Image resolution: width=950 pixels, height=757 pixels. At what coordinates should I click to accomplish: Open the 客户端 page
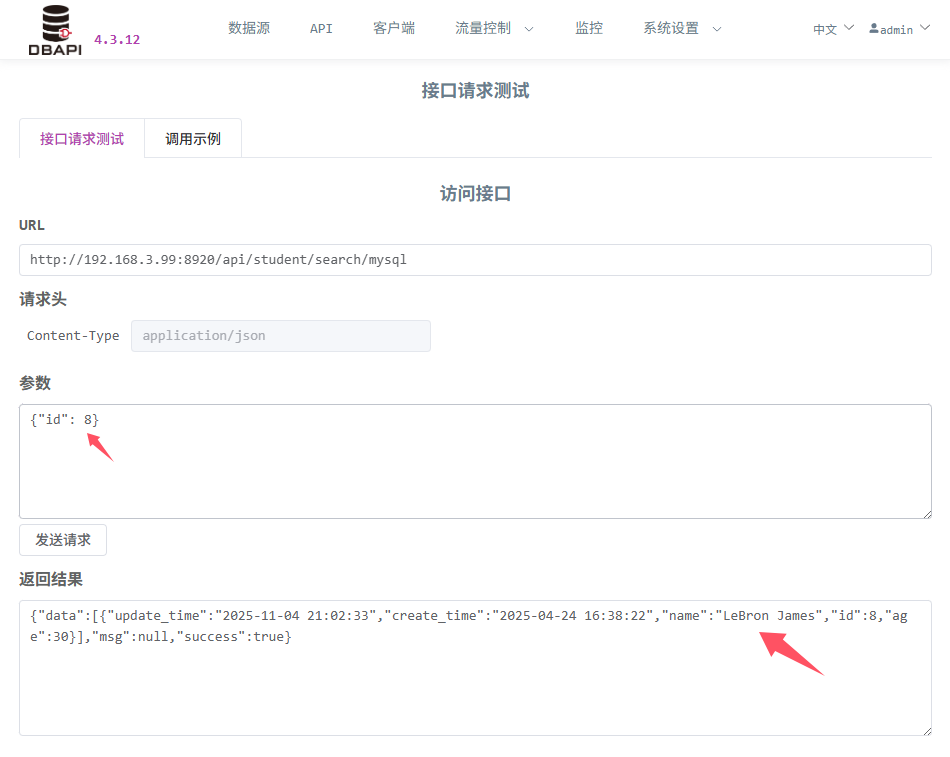394,28
